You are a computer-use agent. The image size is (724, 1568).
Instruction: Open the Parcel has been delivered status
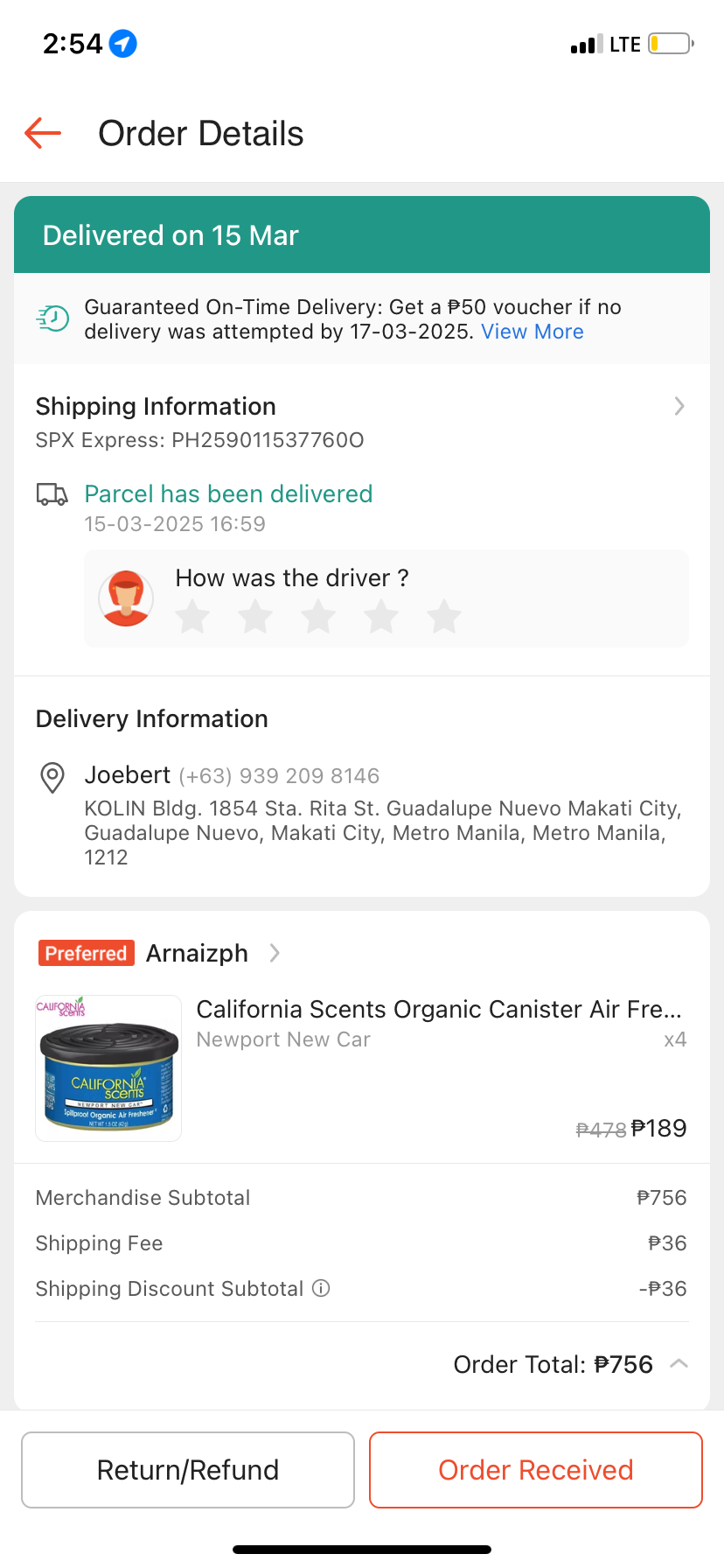228,494
